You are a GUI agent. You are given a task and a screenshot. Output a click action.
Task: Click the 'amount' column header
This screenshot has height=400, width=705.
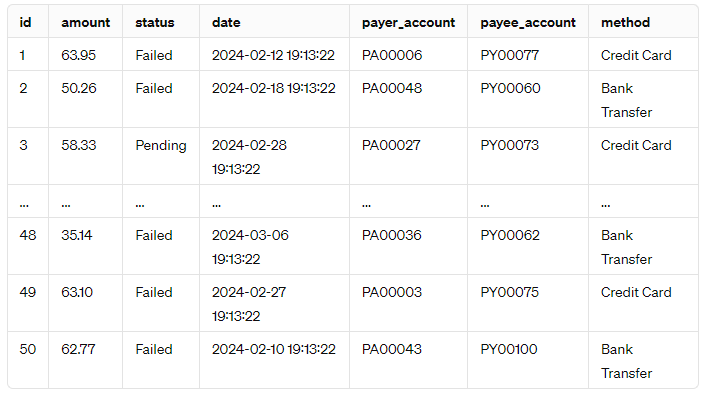pos(85,22)
